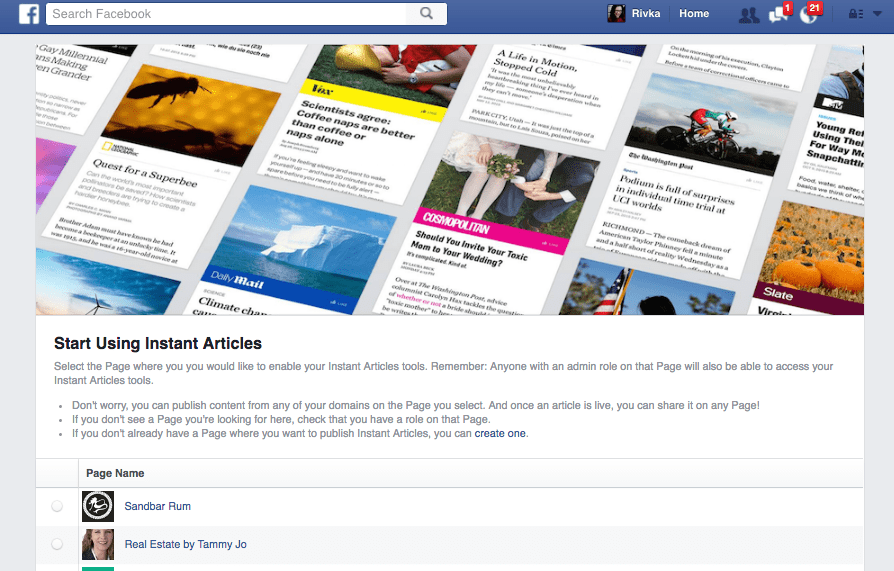Screen dimensions: 894x571
Task: Click the Sandbar Rum page logo thumbnail
Action: [97, 506]
